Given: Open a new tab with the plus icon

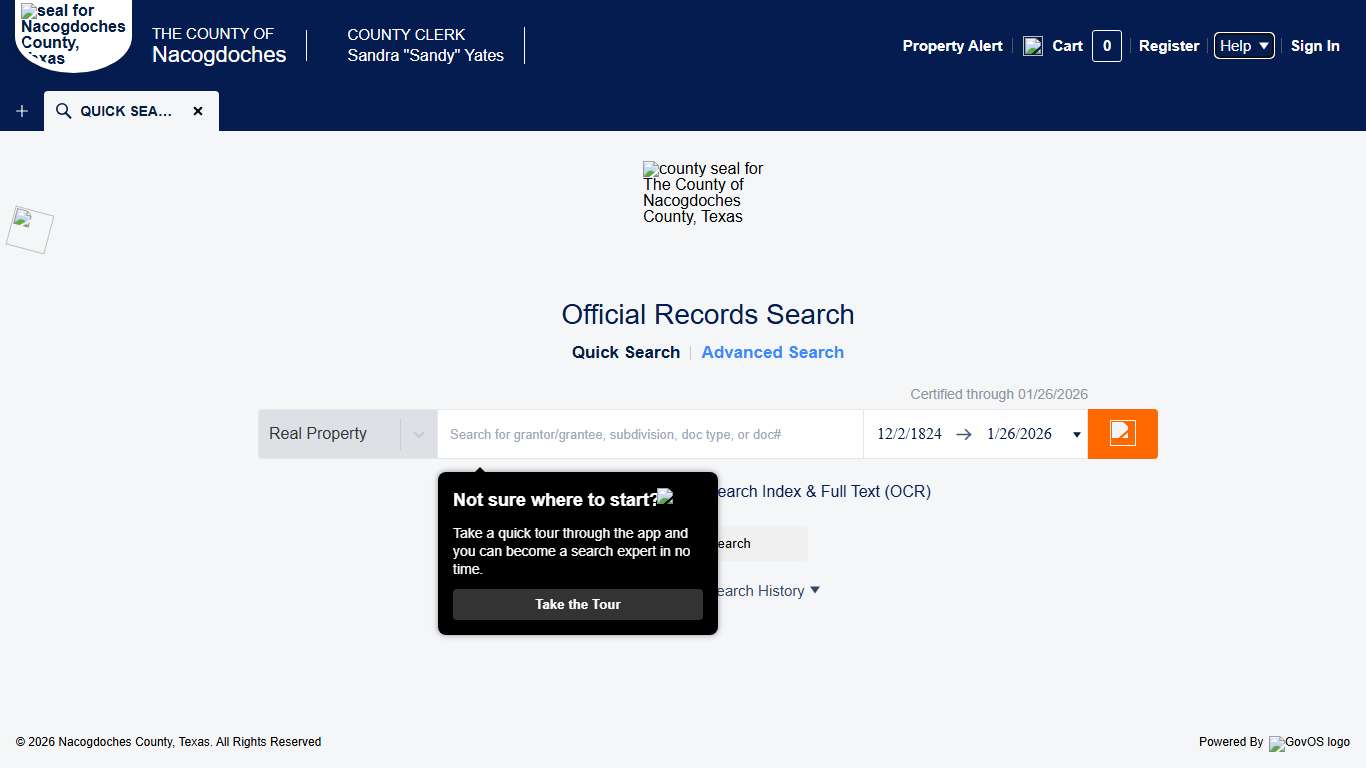Looking at the screenshot, I should (x=21, y=111).
